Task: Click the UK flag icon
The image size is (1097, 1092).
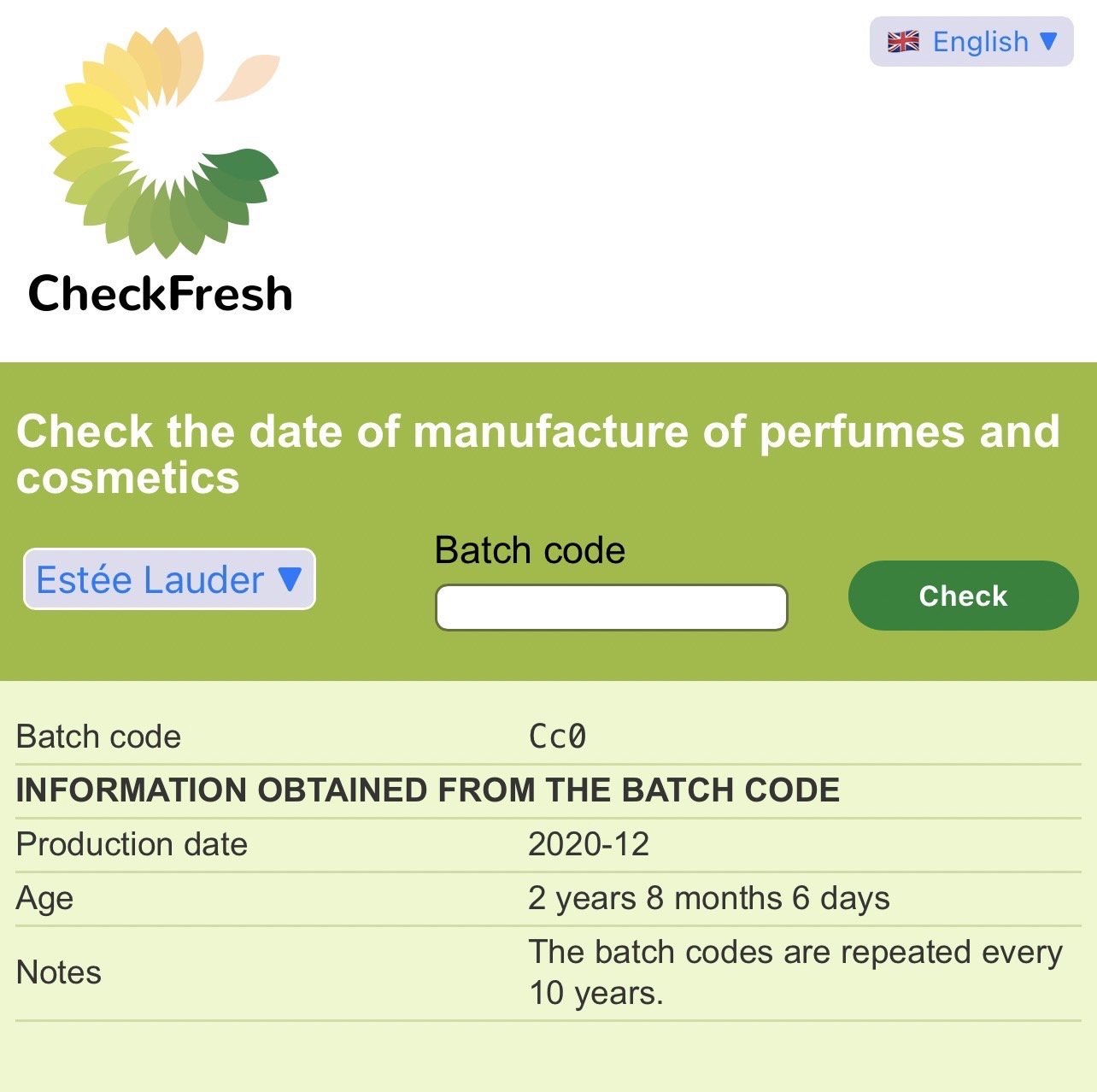Action: pos(903,42)
